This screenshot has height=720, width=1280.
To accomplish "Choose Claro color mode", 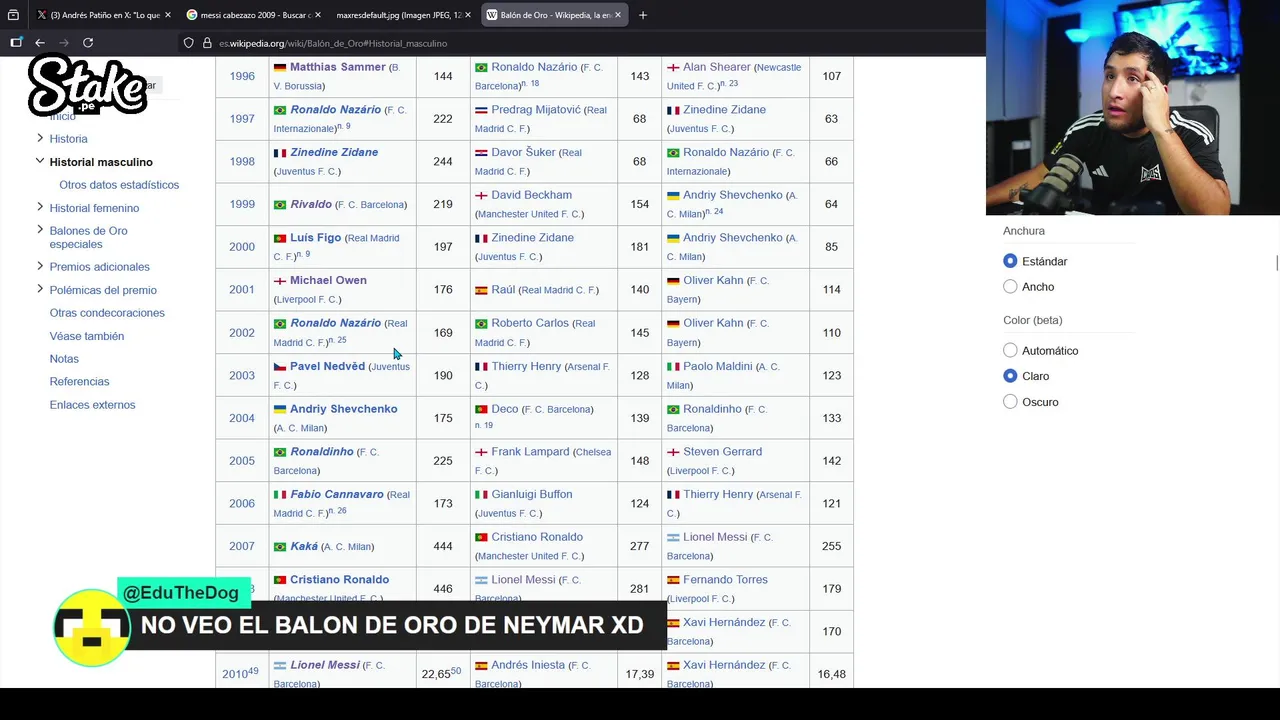I will pos(1010,376).
